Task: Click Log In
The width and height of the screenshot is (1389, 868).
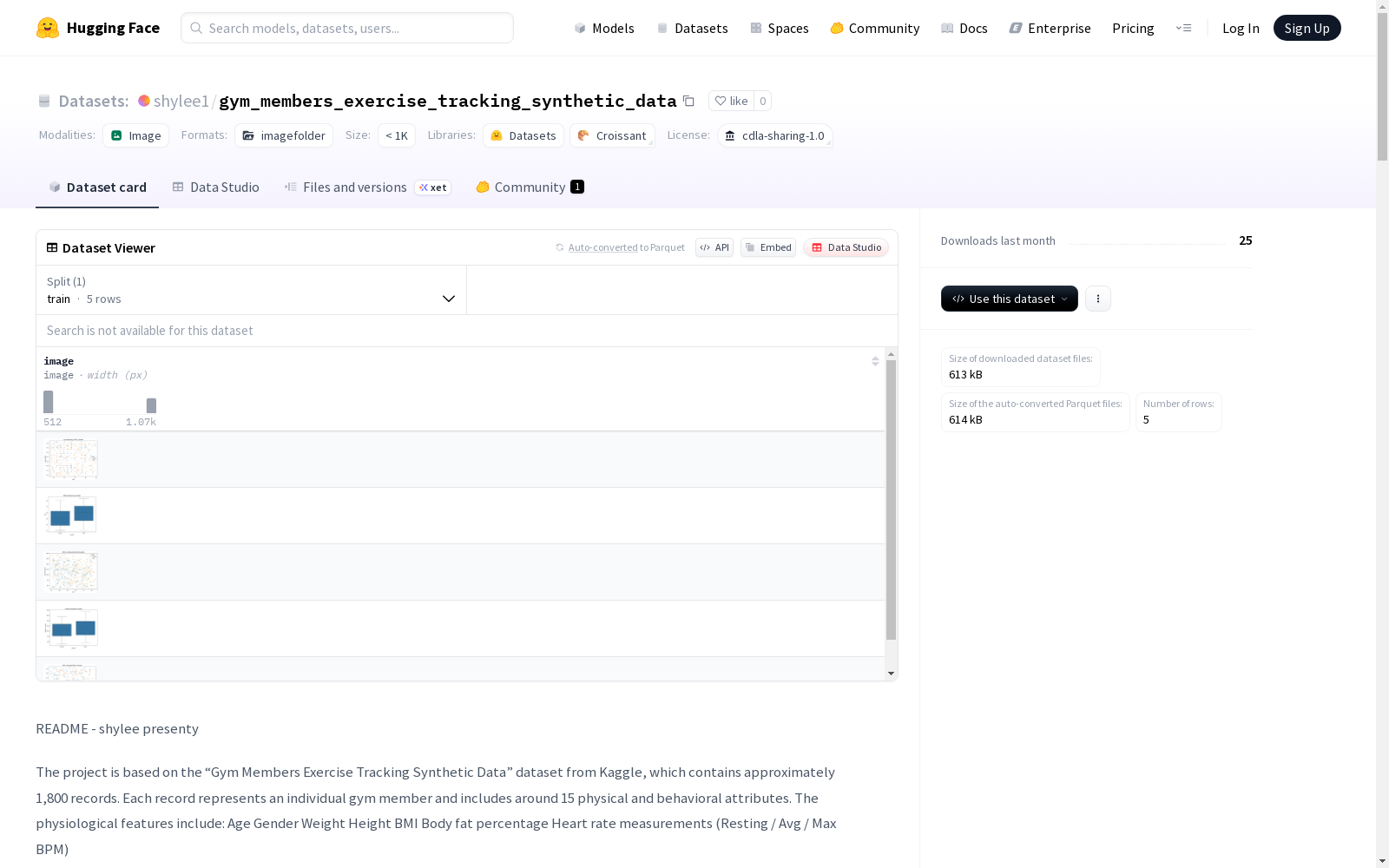Action: click(1241, 28)
